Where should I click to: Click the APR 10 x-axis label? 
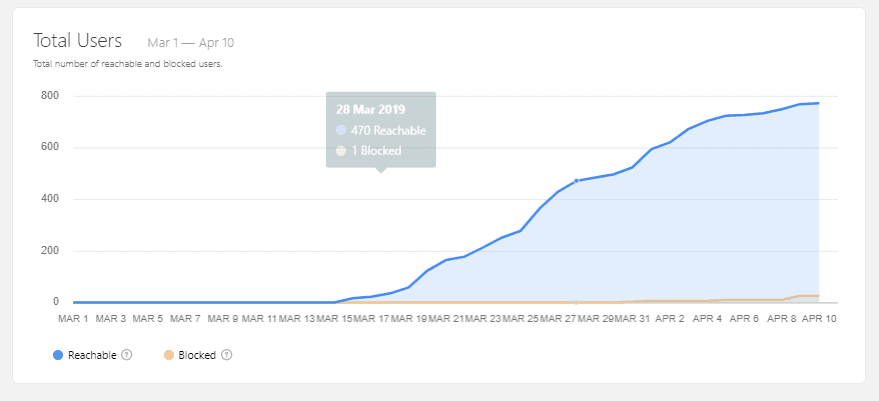coord(816,319)
